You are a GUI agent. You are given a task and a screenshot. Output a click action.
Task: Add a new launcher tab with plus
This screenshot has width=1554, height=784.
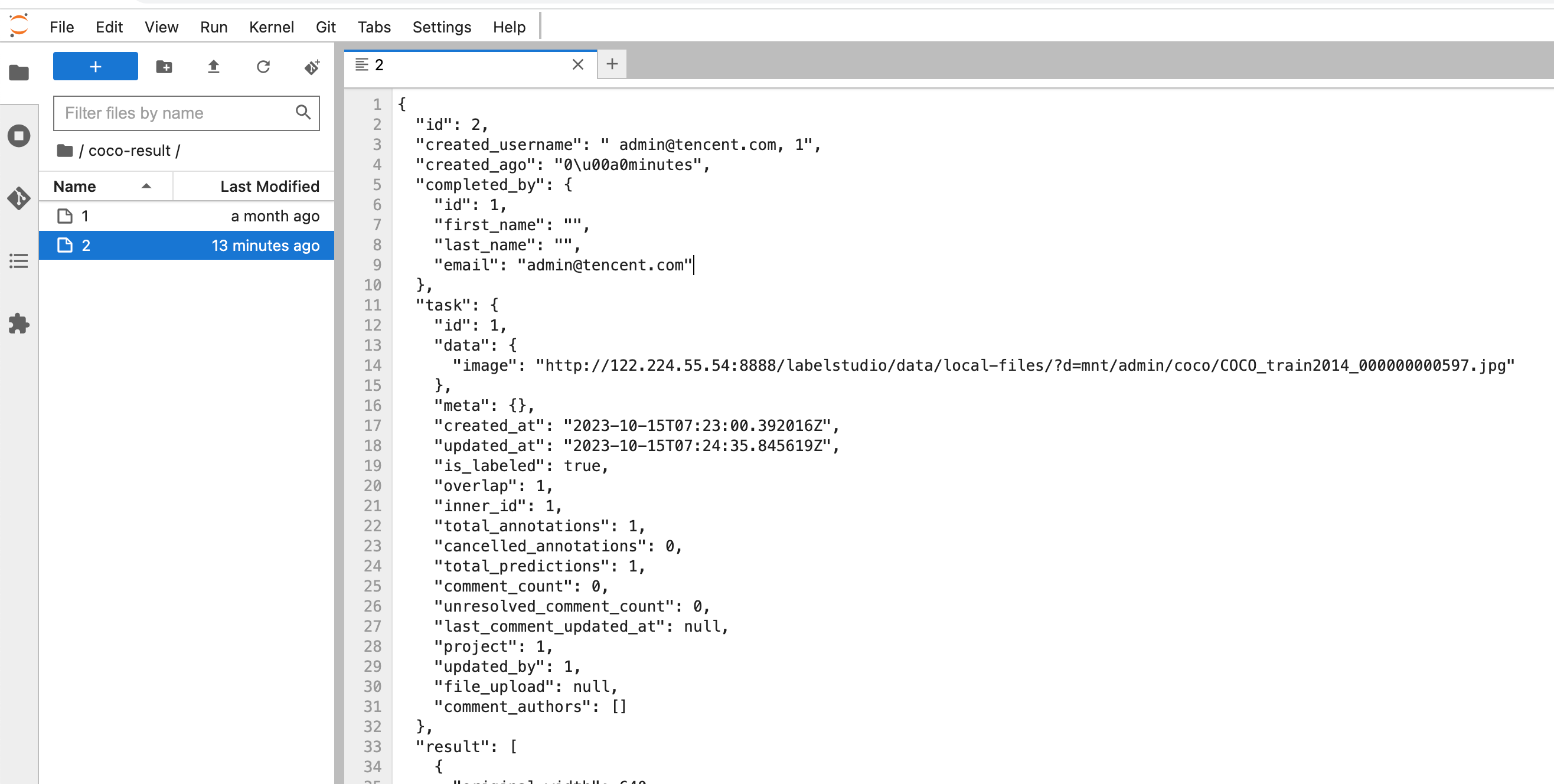point(612,64)
